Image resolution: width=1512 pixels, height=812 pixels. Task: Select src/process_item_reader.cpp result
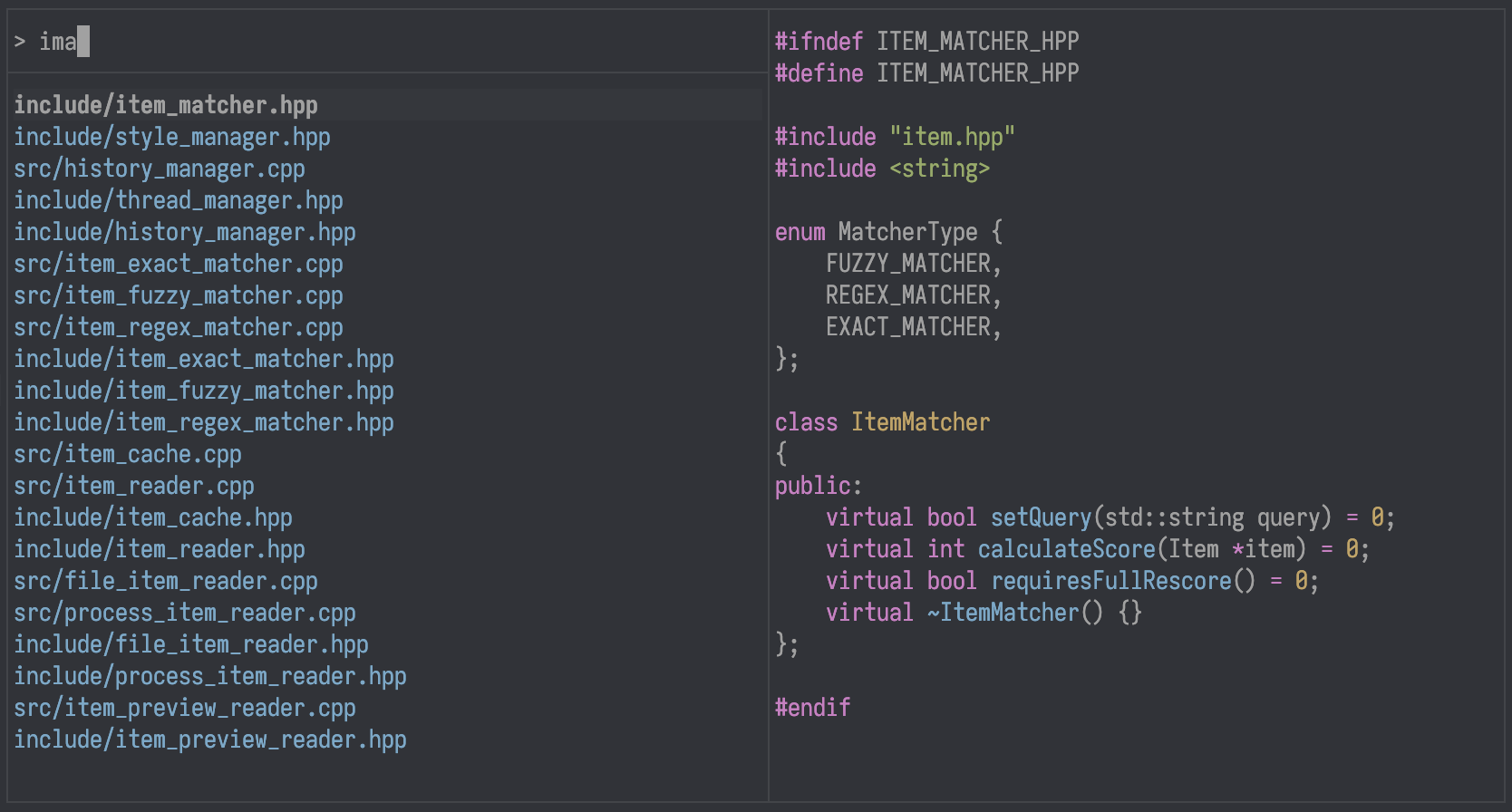pos(185,613)
